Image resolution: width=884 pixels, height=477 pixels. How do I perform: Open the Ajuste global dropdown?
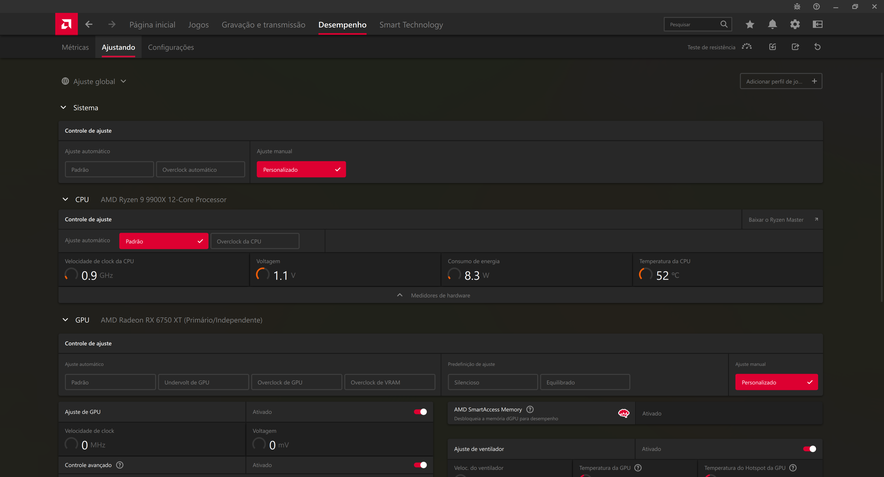click(x=94, y=81)
